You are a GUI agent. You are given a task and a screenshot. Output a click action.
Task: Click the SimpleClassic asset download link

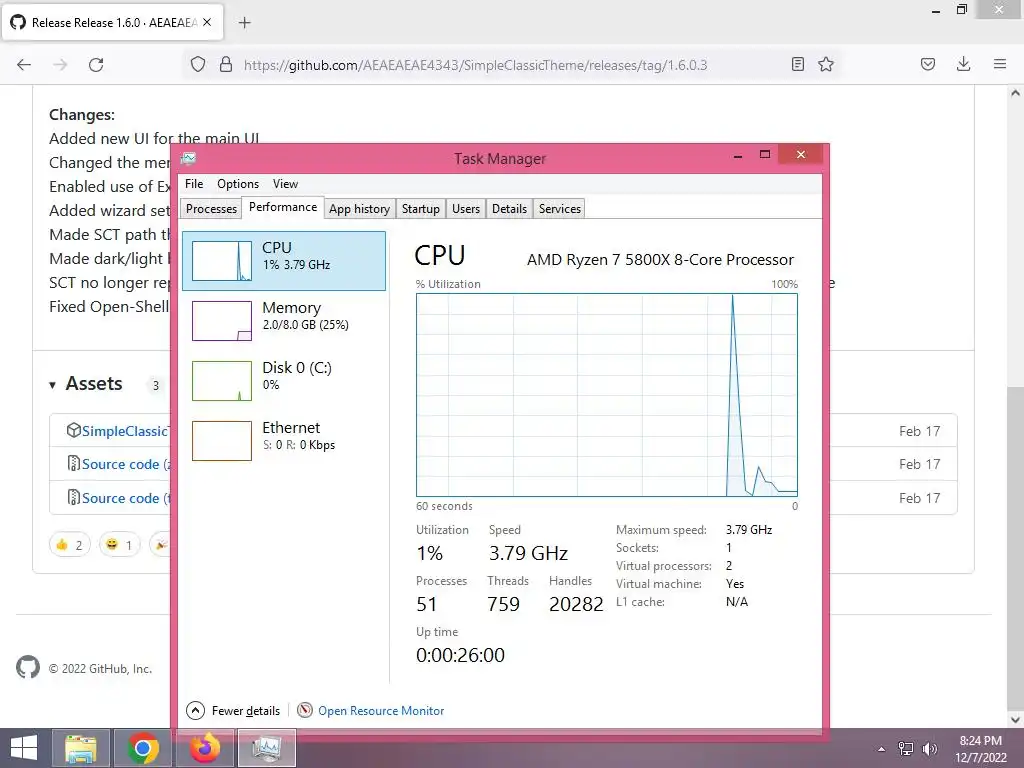pos(125,431)
